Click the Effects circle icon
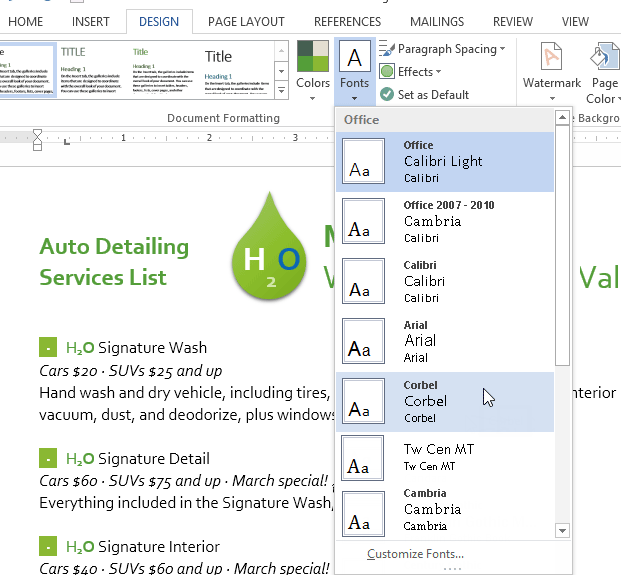Viewport: 621px width, 575px height. point(387,72)
